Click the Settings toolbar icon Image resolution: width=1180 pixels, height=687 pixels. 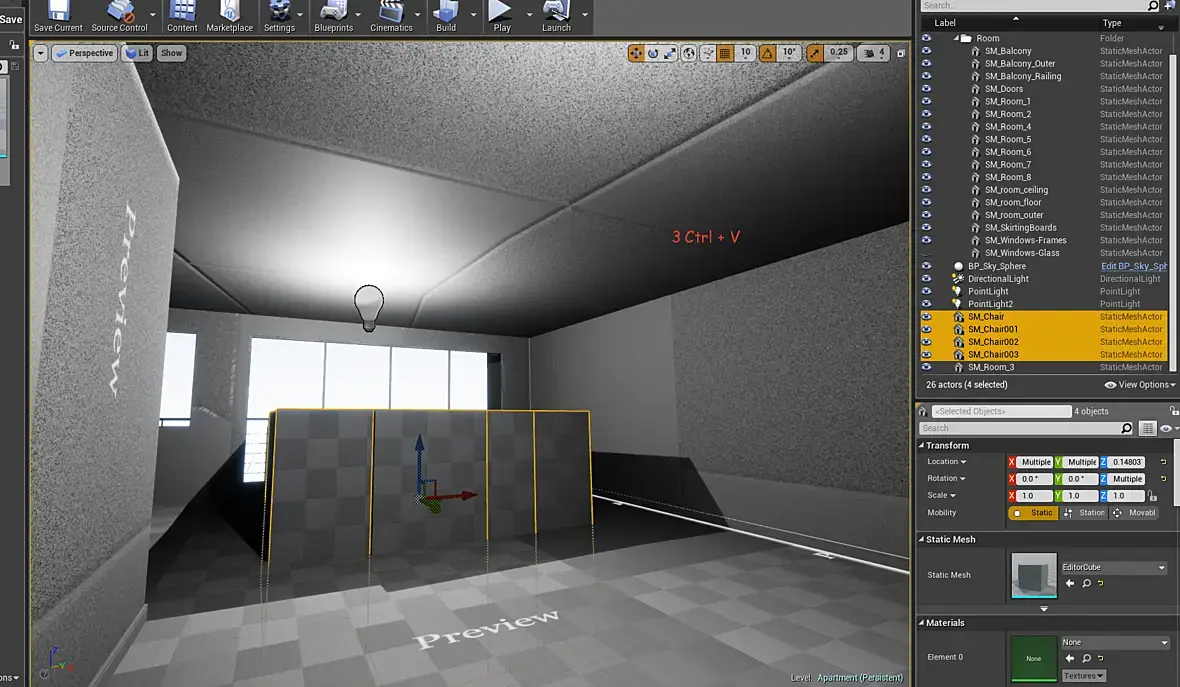click(x=279, y=17)
